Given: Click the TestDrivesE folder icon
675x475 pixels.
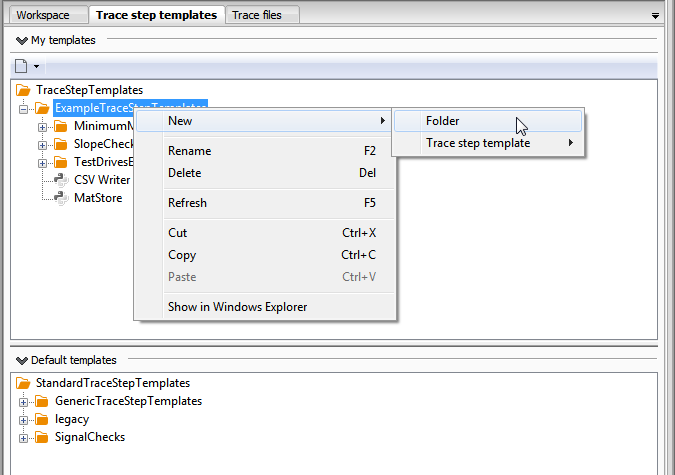Looking at the screenshot, I should tap(61, 162).
